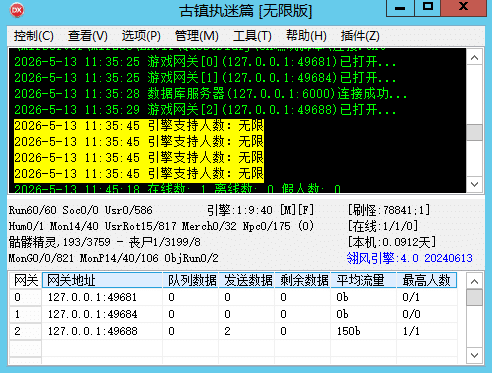Click log line 游戏网关[0] 已打开
This screenshot has height=373, width=492.
[205, 62]
